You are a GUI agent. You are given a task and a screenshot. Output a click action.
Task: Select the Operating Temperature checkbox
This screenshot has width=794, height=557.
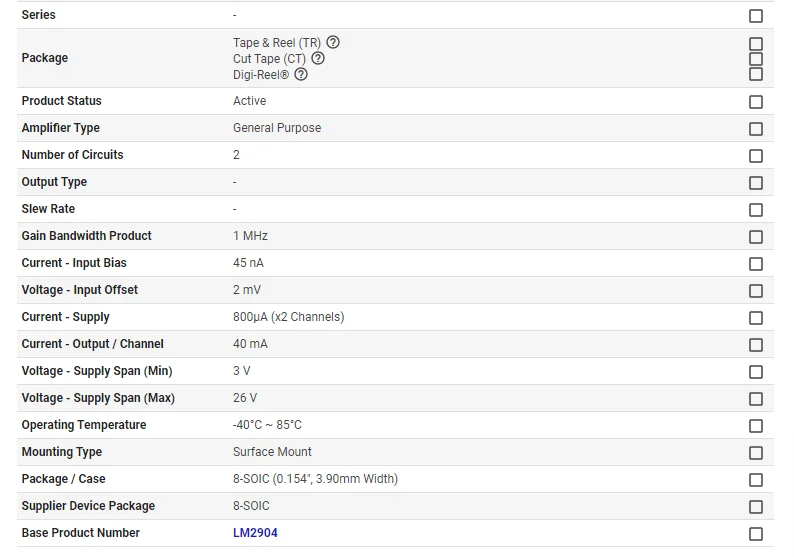756,426
